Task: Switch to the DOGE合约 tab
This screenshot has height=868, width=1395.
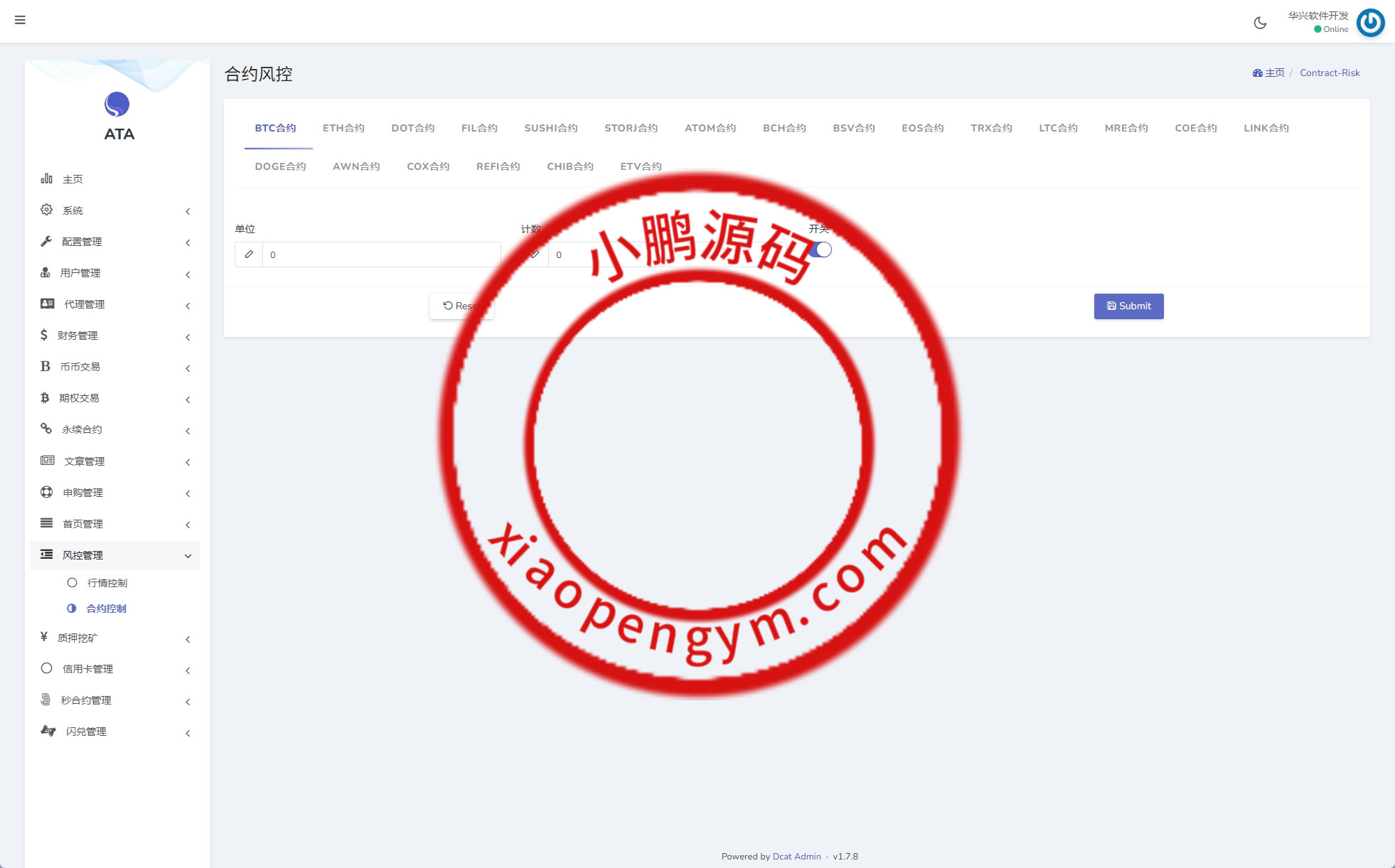Action: coord(280,166)
